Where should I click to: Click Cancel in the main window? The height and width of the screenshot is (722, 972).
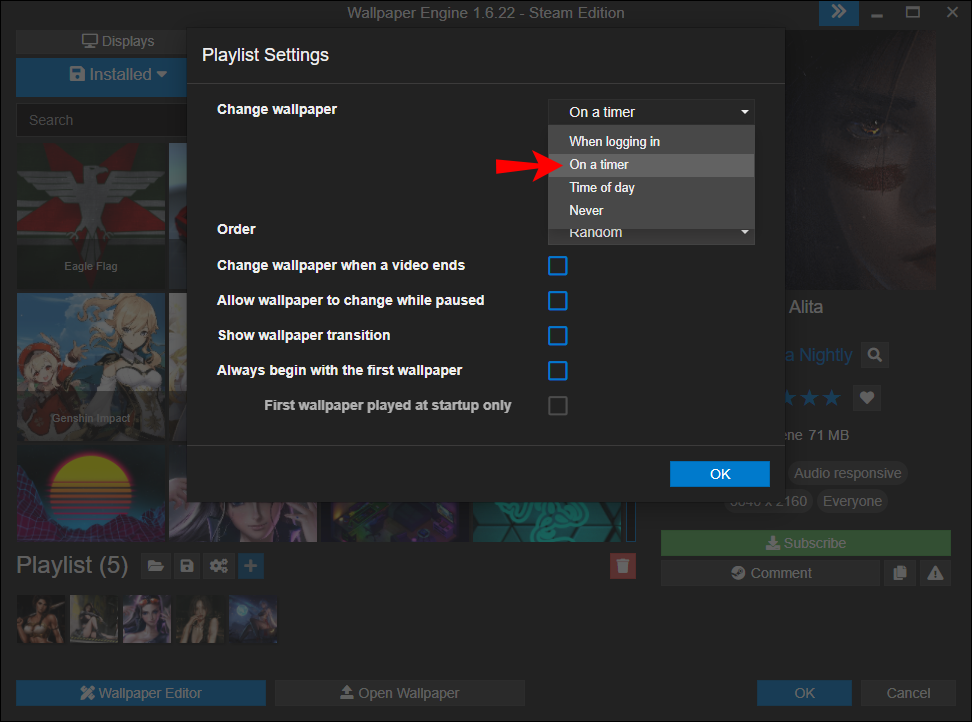point(908,693)
